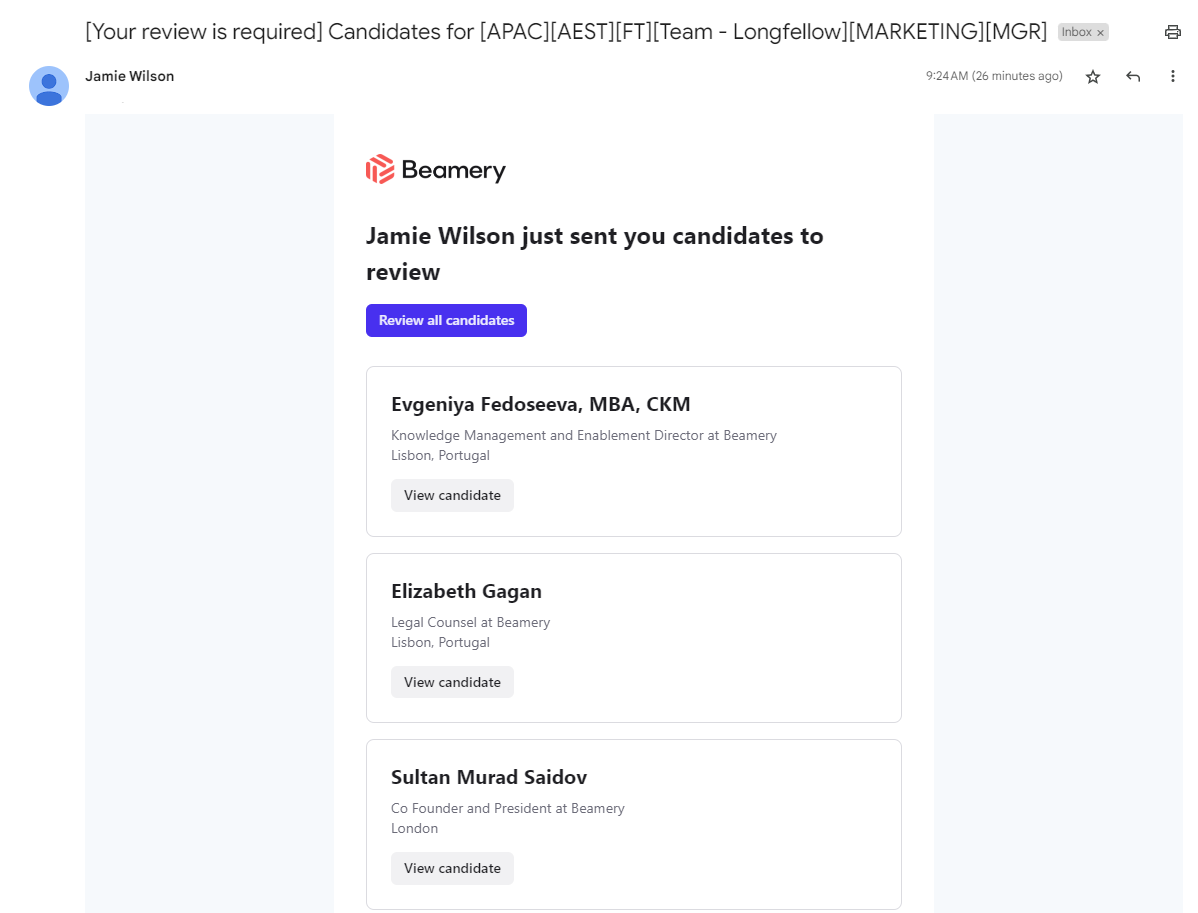Click the Legal Counsel at Beamery text

click(x=471, y=622)
